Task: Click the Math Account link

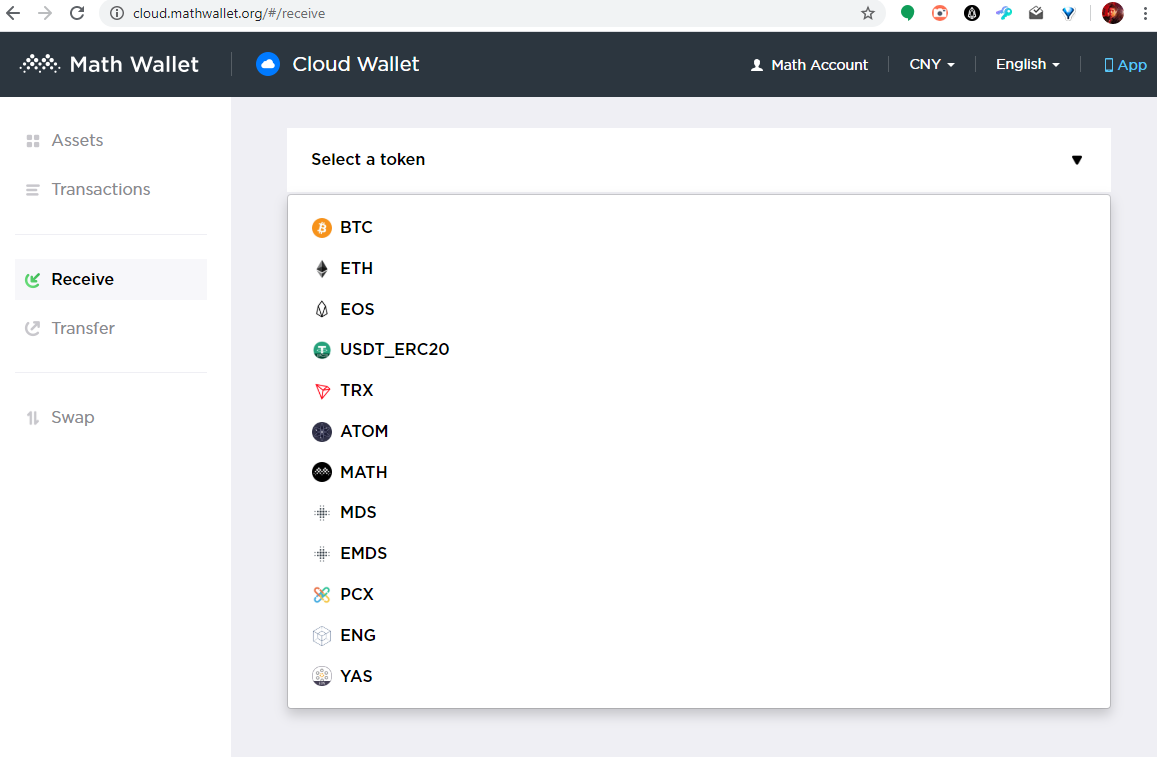Action: click(809, 65)
